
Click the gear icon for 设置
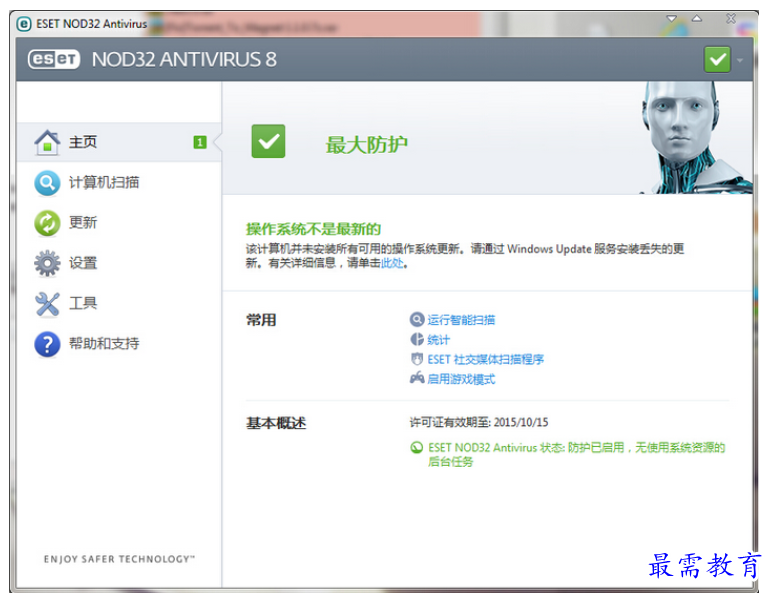(x=47, y=263)
